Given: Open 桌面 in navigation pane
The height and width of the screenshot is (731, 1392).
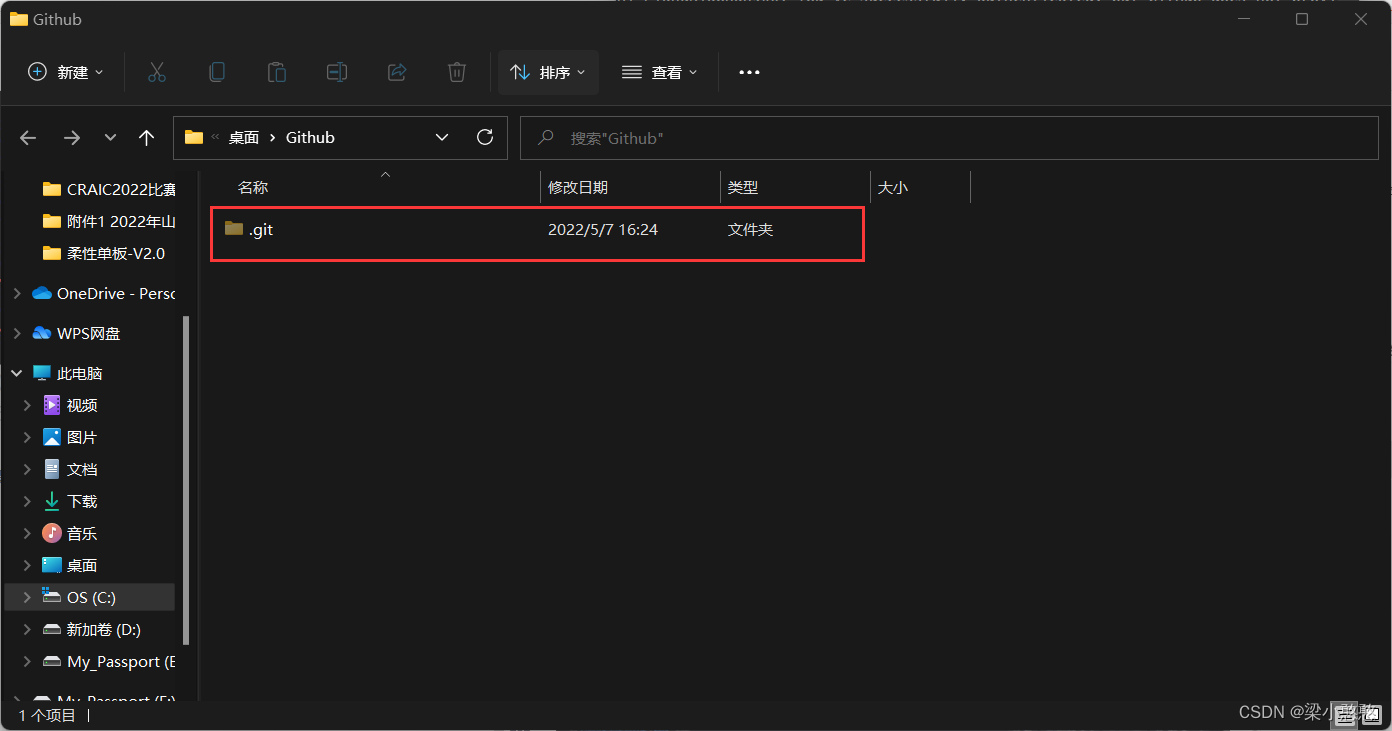Looking at the screenshot, I should click(x=70, y=565).
